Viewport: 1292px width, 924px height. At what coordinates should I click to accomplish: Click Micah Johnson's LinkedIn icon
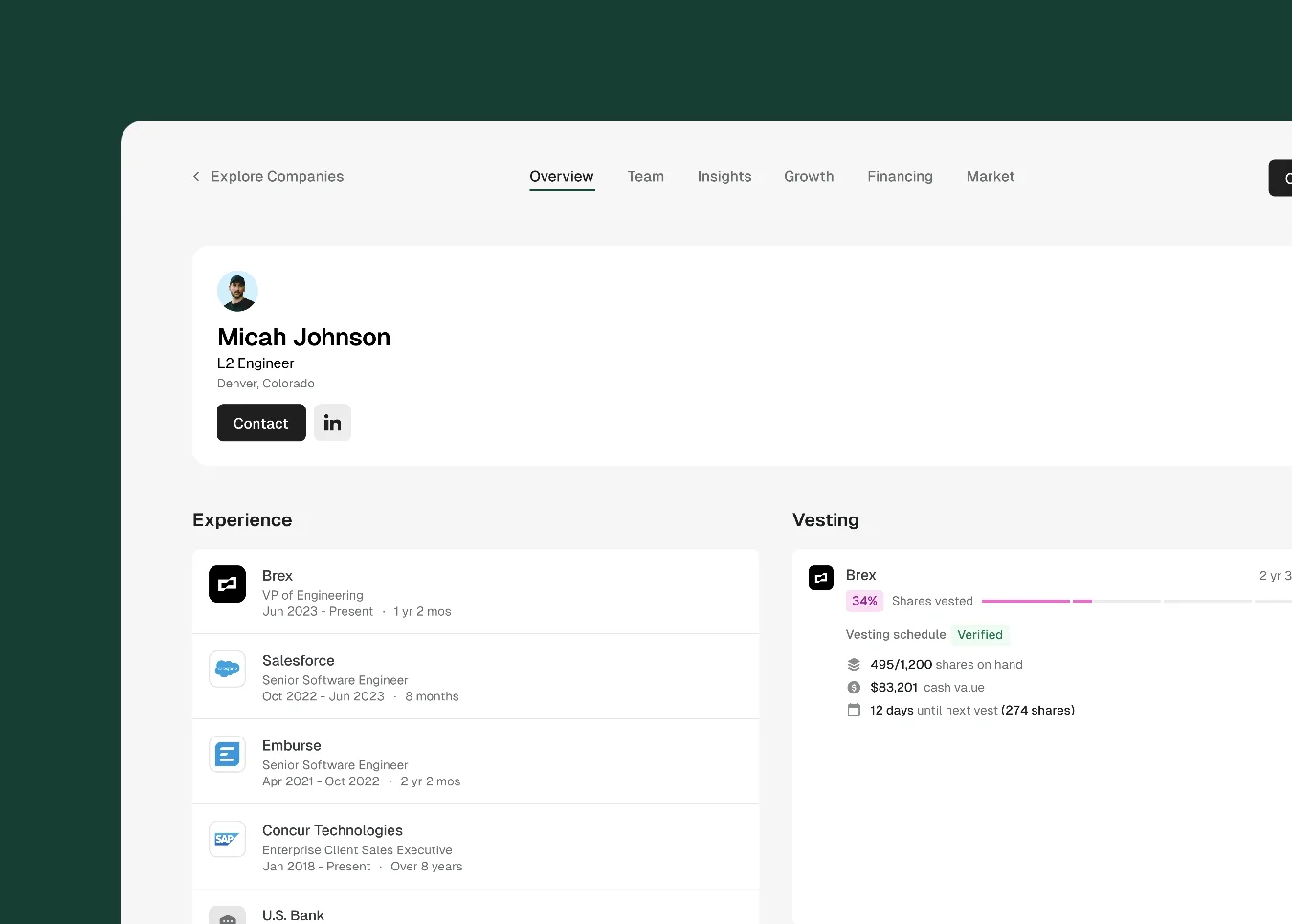coord(332,422)
